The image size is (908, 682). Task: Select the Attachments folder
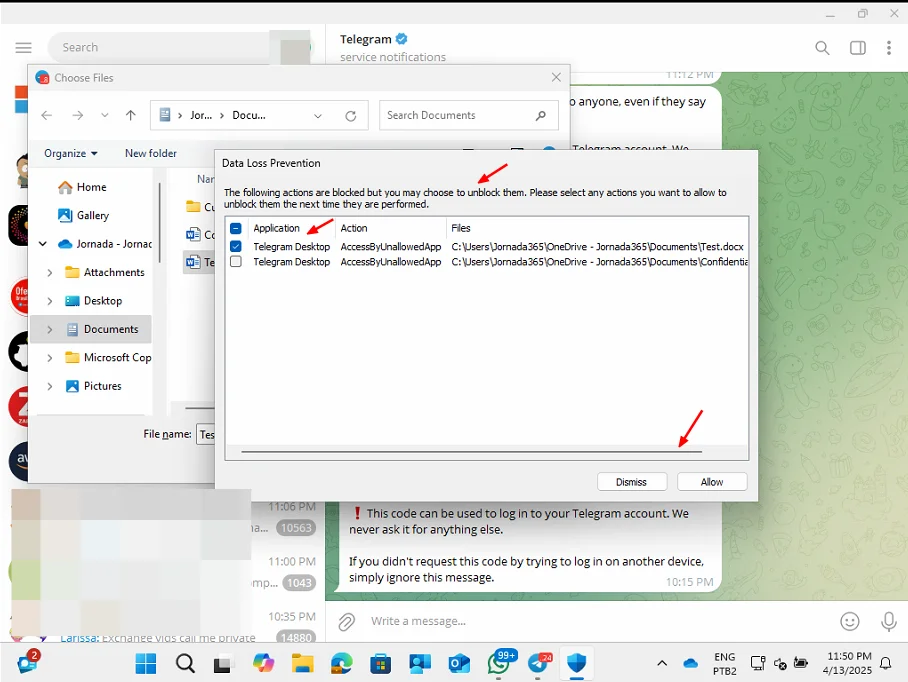point(105,272)
